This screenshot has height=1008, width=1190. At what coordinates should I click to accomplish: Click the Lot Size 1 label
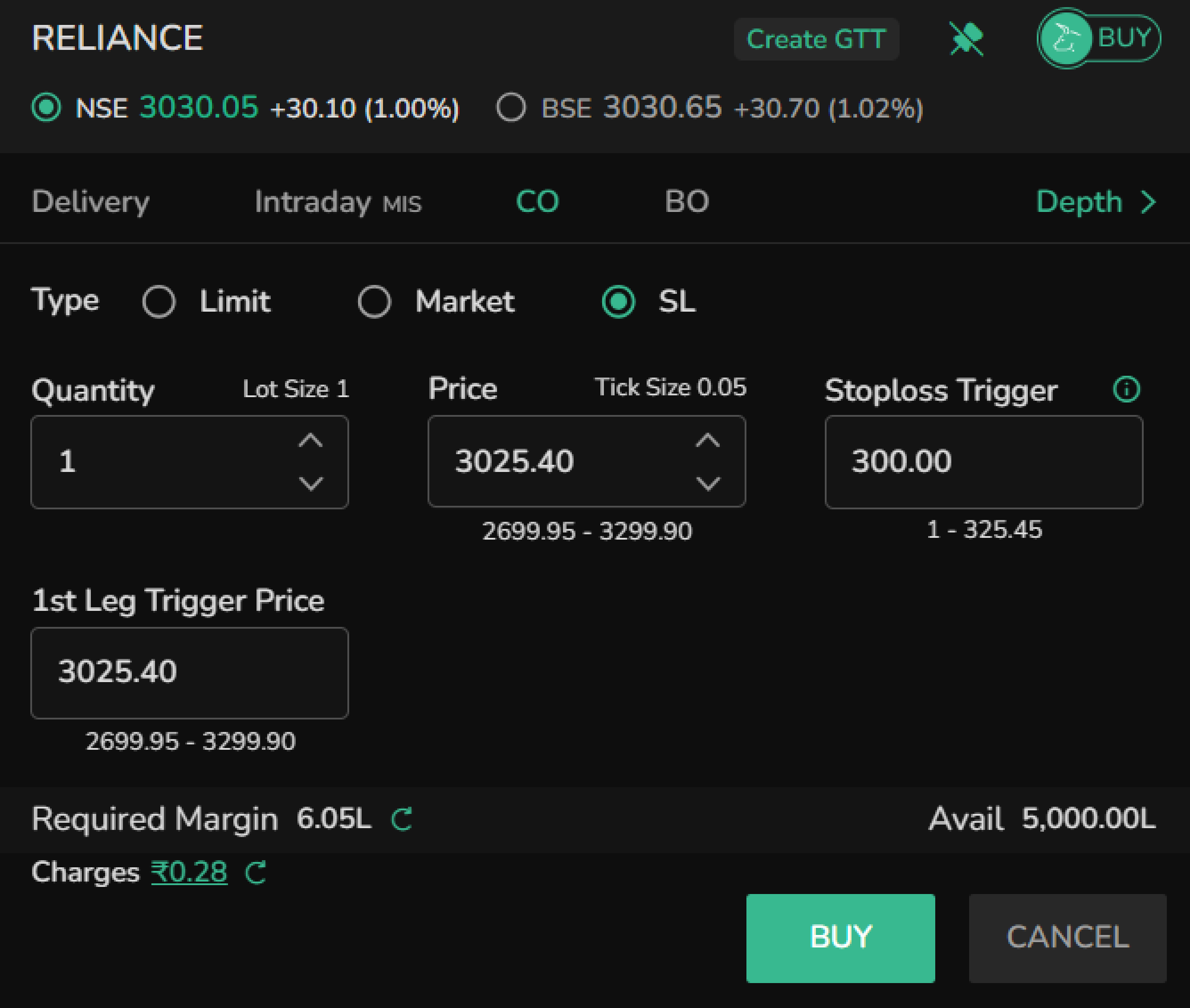(296, 389)
